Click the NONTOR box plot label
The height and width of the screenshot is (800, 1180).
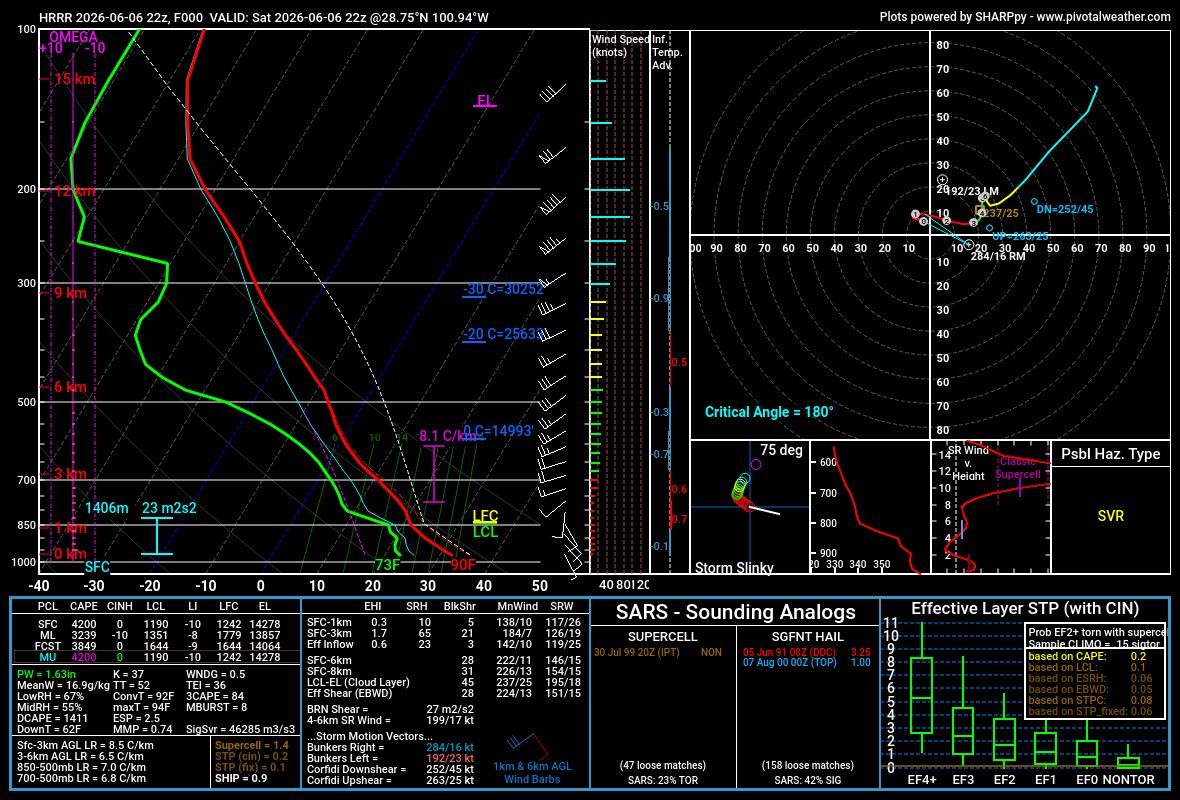[1127, 780]
